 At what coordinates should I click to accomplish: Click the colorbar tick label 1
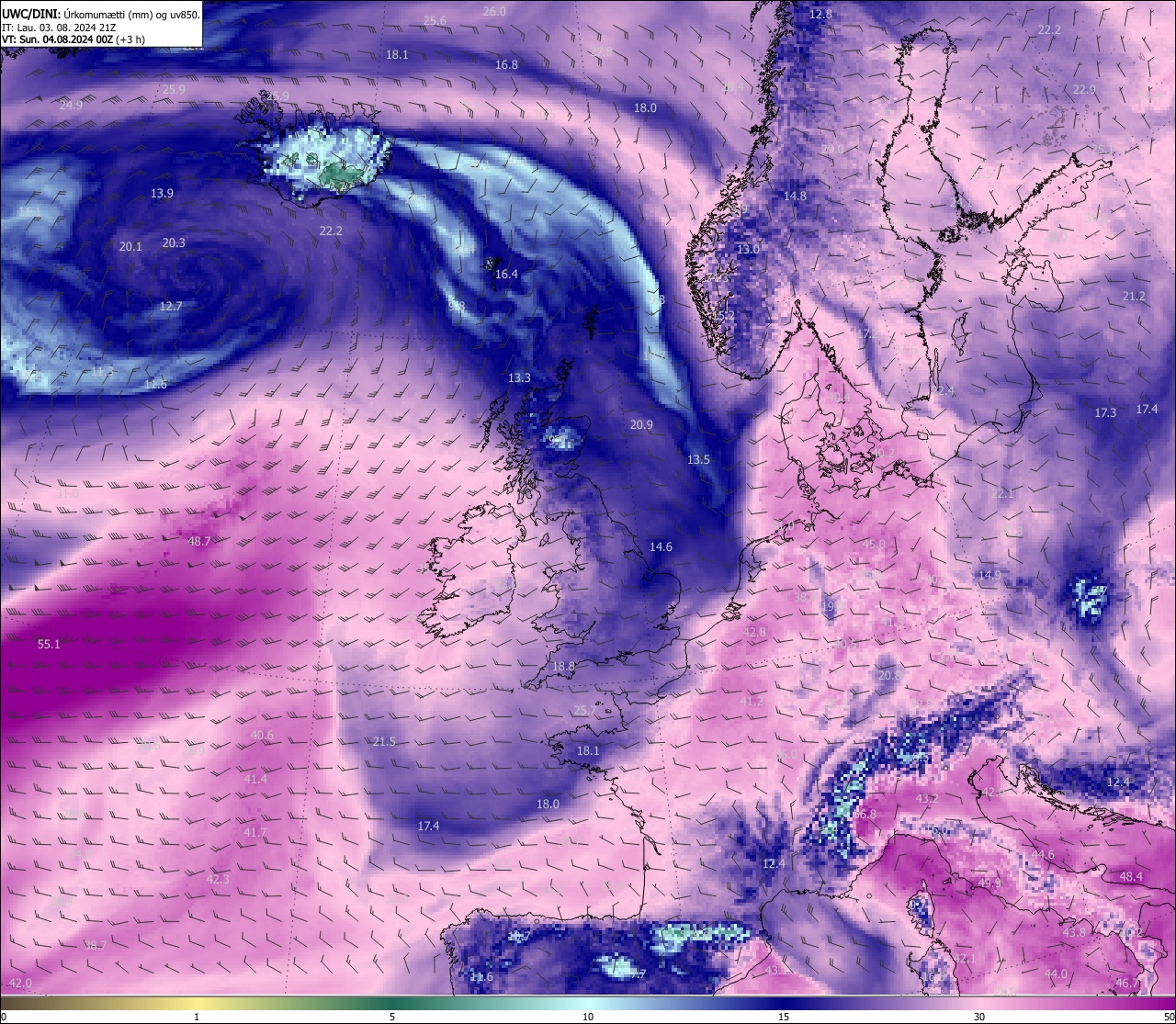click(197, 1017)
